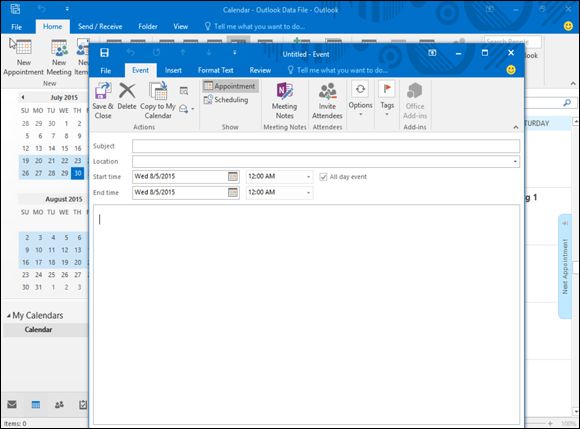Image resolution: width=580 pixels, height=429 pixels.
Task: Switch to Scheduling view in Show group
Action: (226, 99)
